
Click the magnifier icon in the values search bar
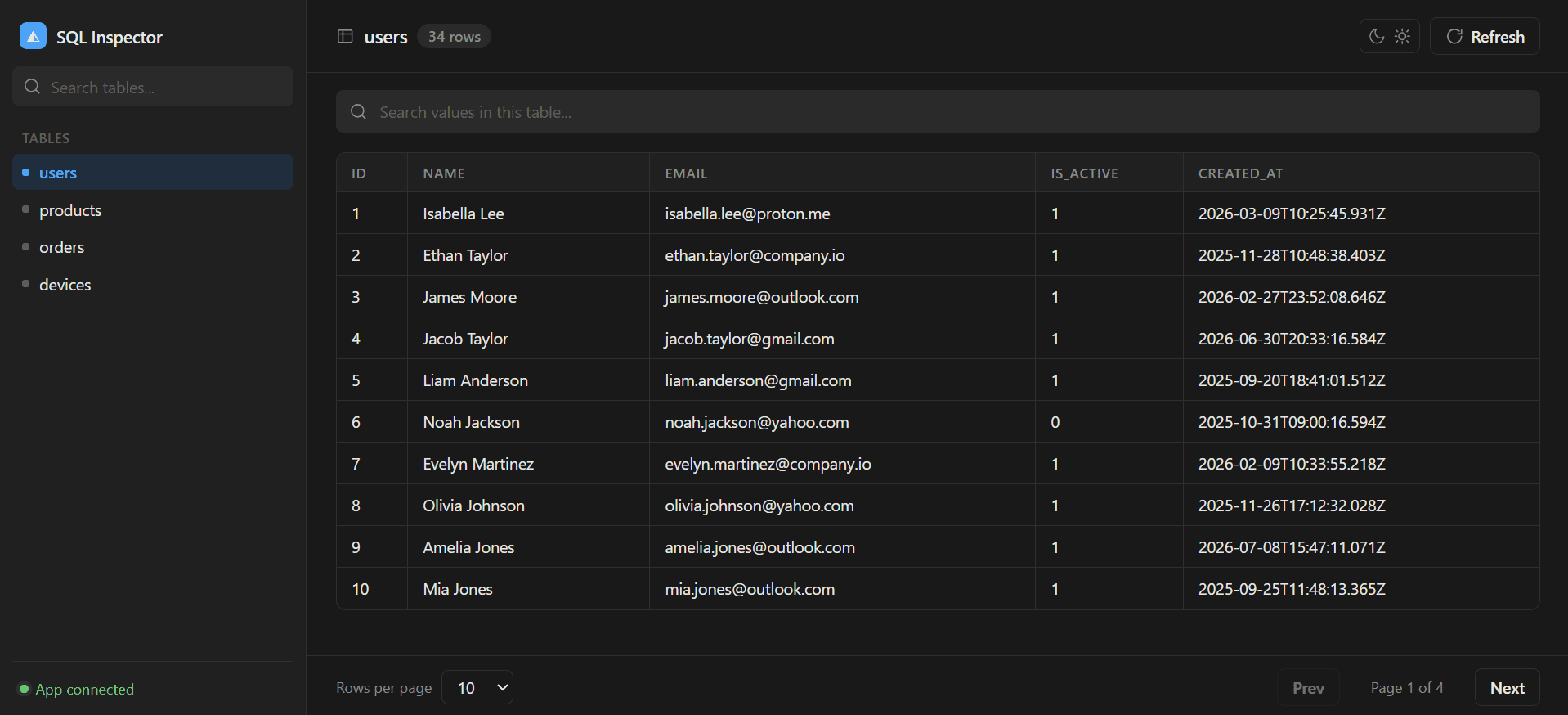[x=358, y=111]
